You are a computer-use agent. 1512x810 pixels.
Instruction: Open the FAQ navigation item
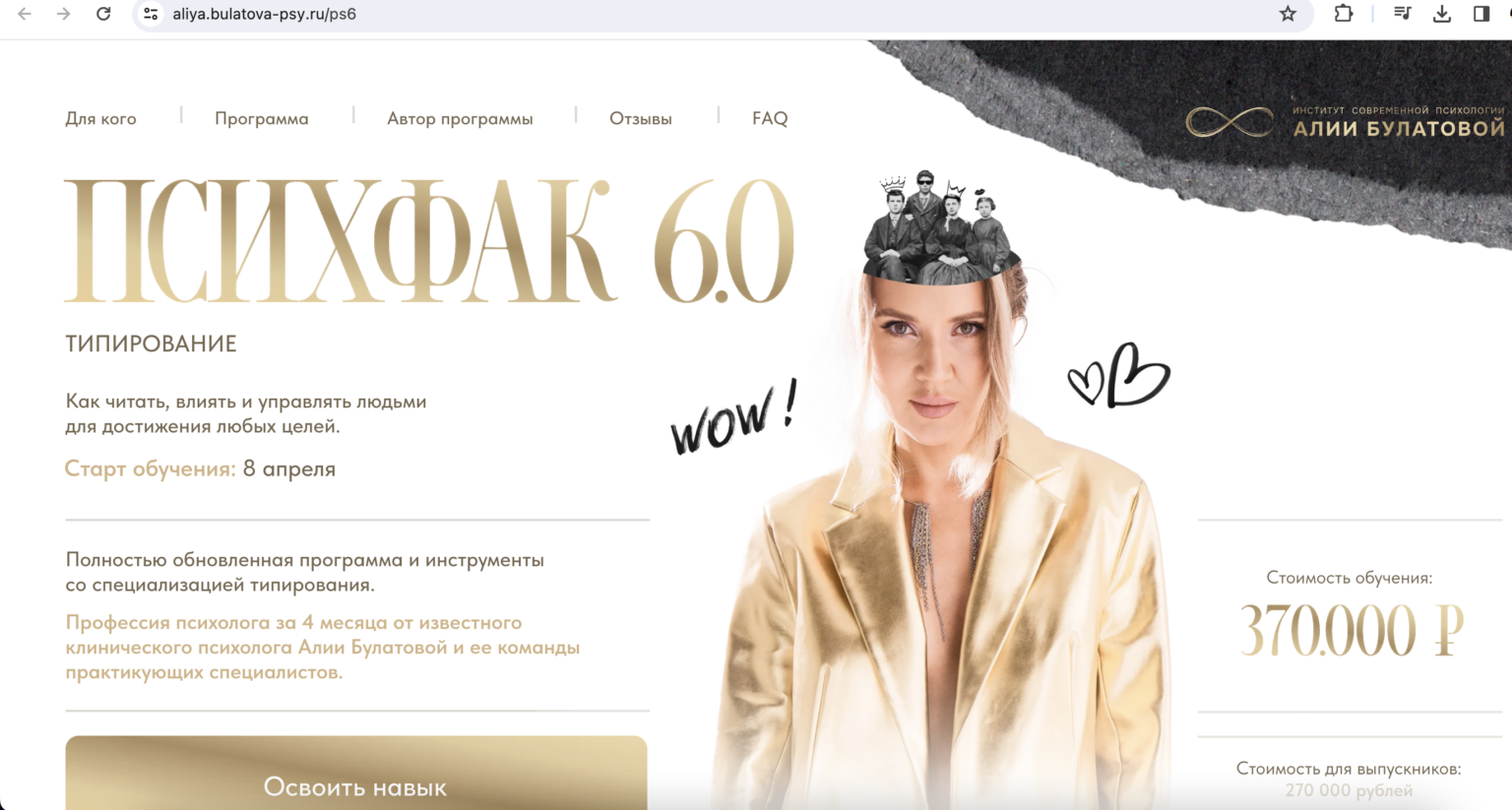770,118
